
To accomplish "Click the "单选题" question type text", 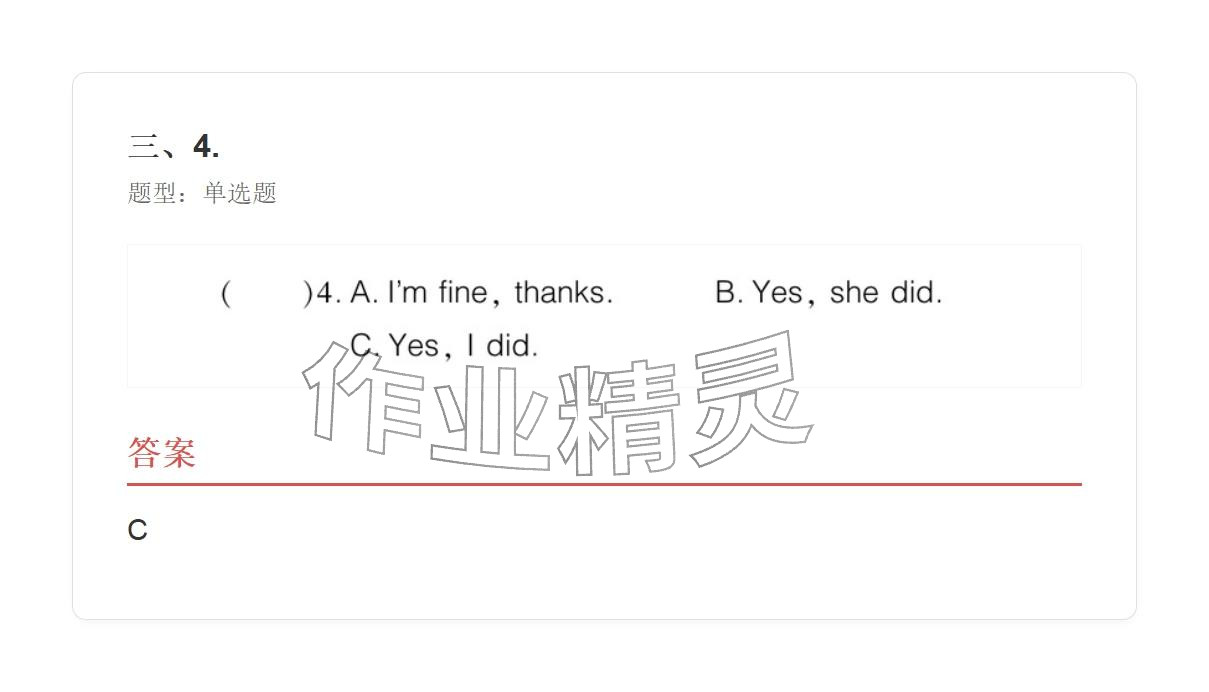I will click(x=240, y=193).
